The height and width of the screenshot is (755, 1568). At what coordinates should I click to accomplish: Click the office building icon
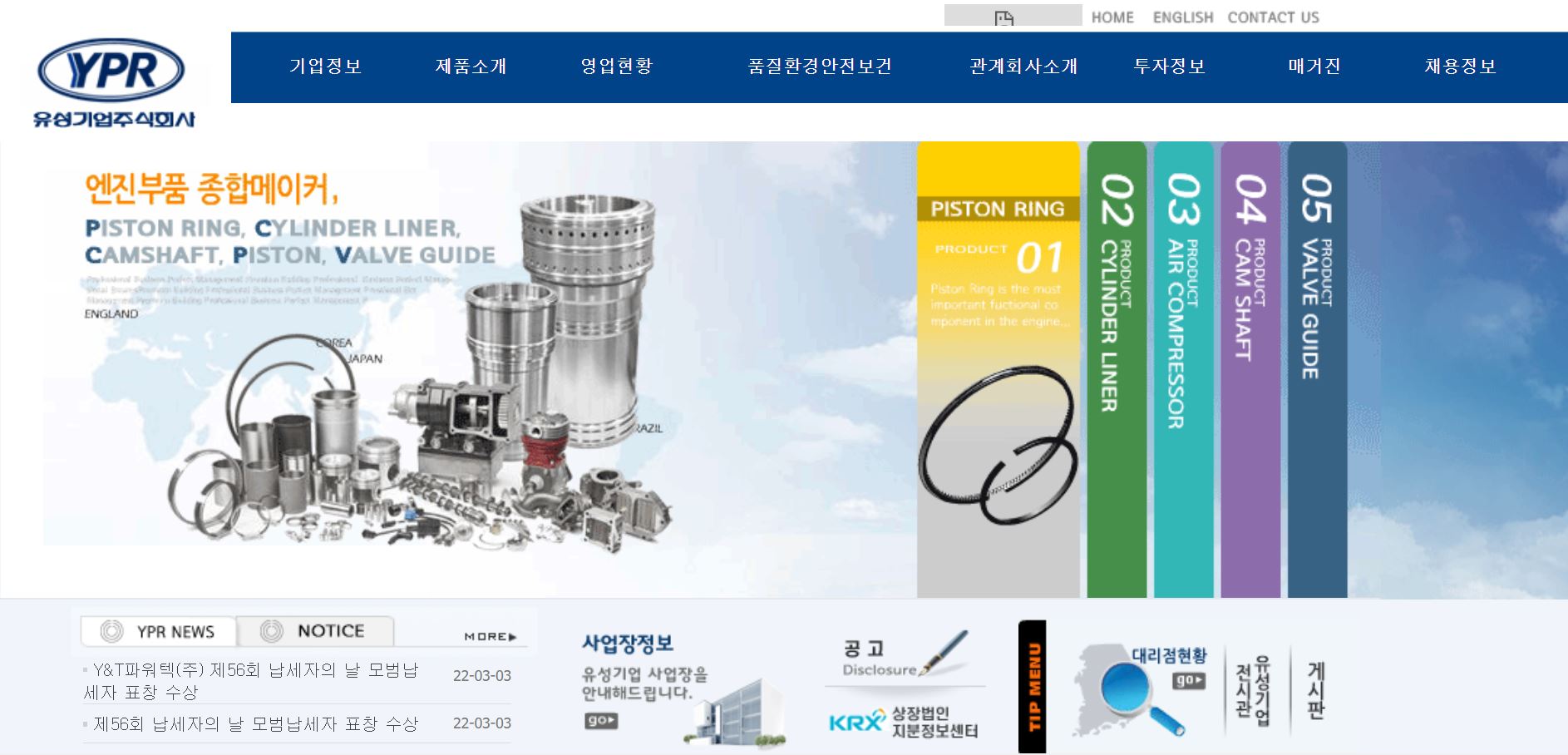(736, 712)
